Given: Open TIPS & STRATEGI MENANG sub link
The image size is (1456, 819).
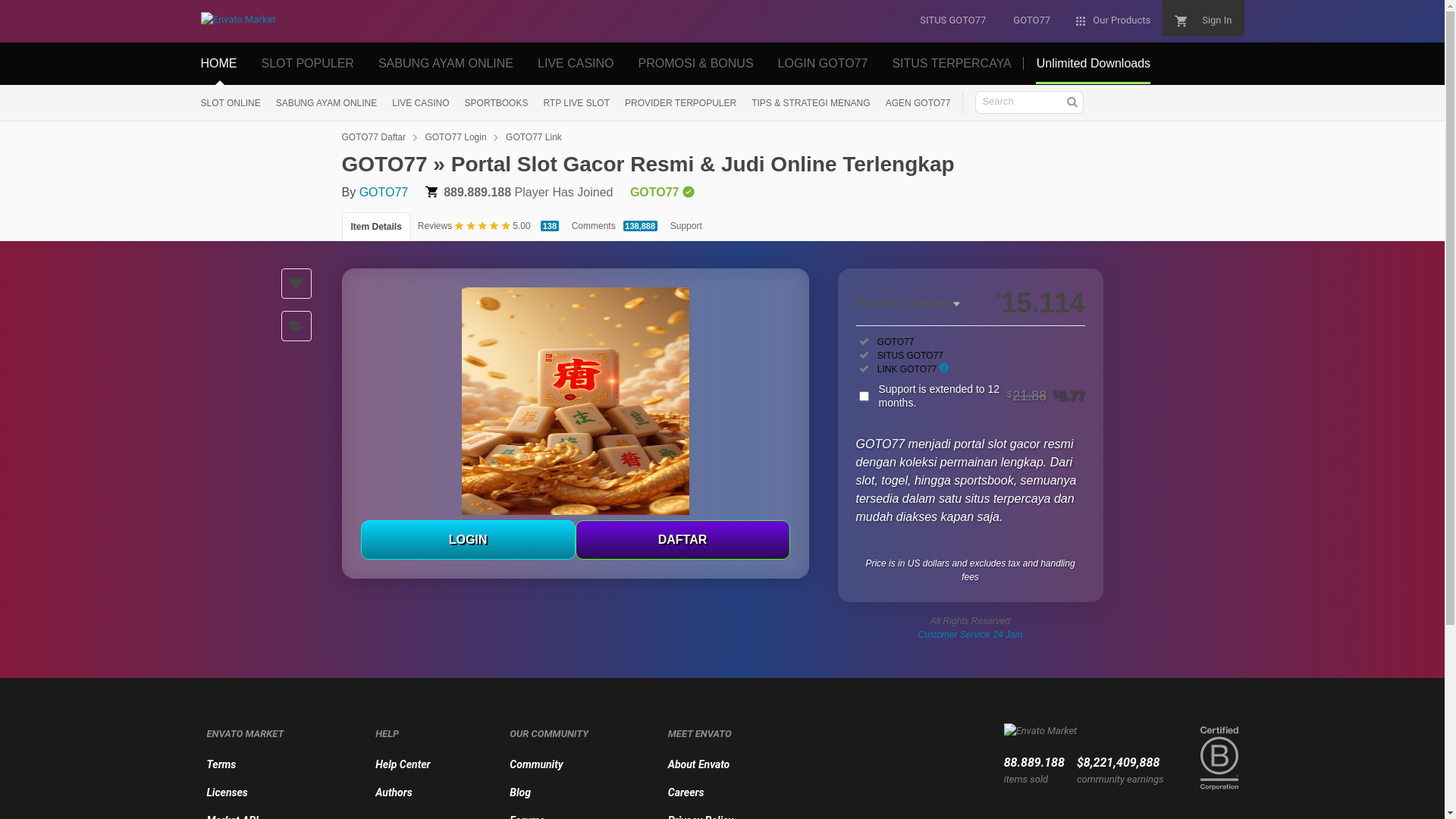Looking at the screenshot, I should click(x=811, y=103).
